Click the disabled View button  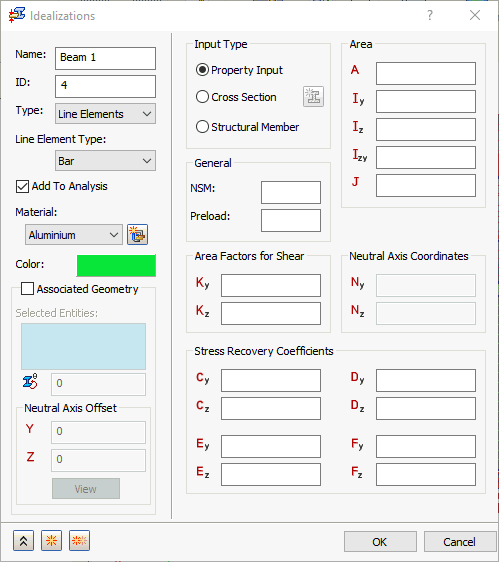pyautogui.click(x=86, y=489)
